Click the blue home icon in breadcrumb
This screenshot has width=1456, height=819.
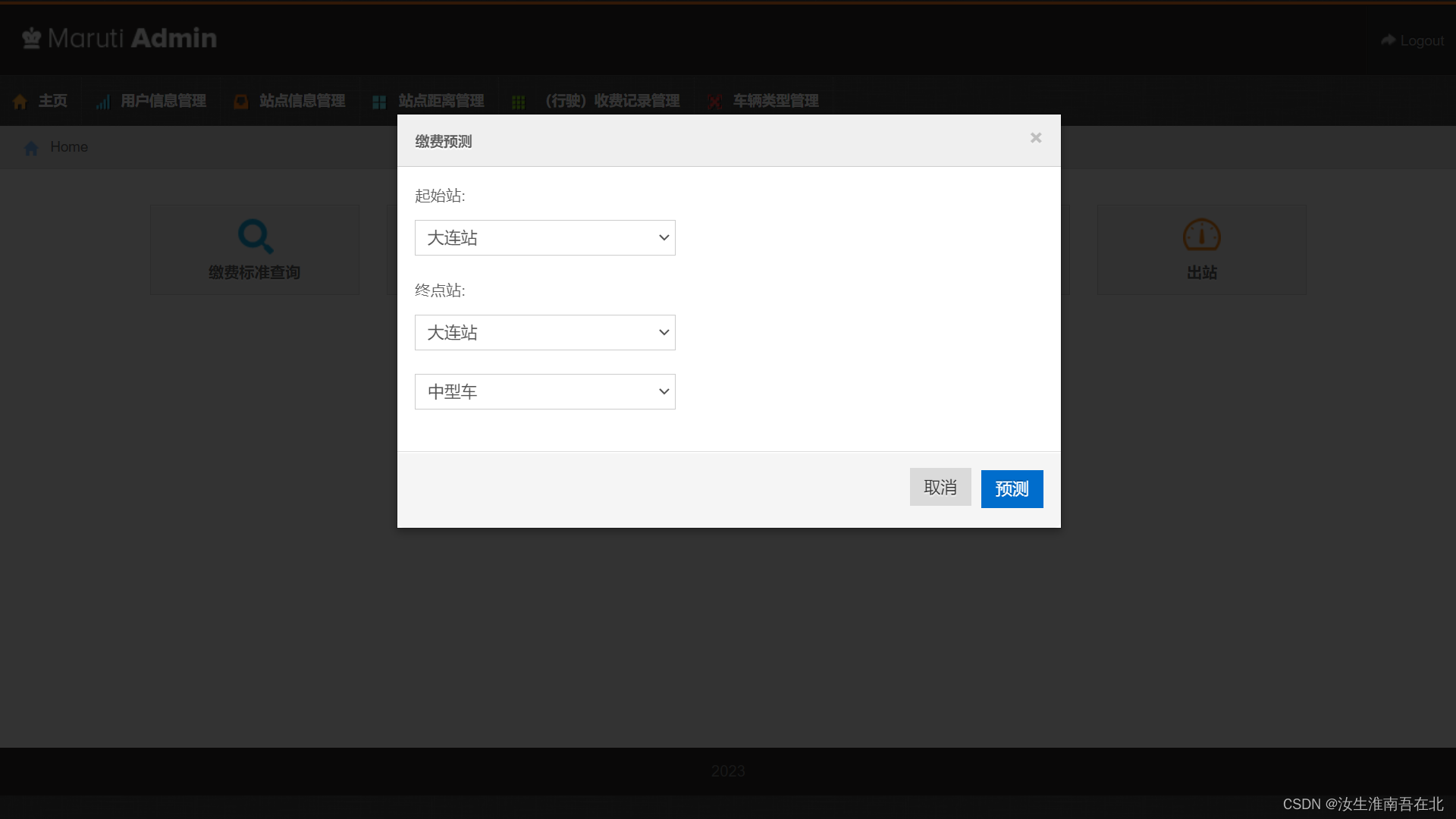pos(31,148)
